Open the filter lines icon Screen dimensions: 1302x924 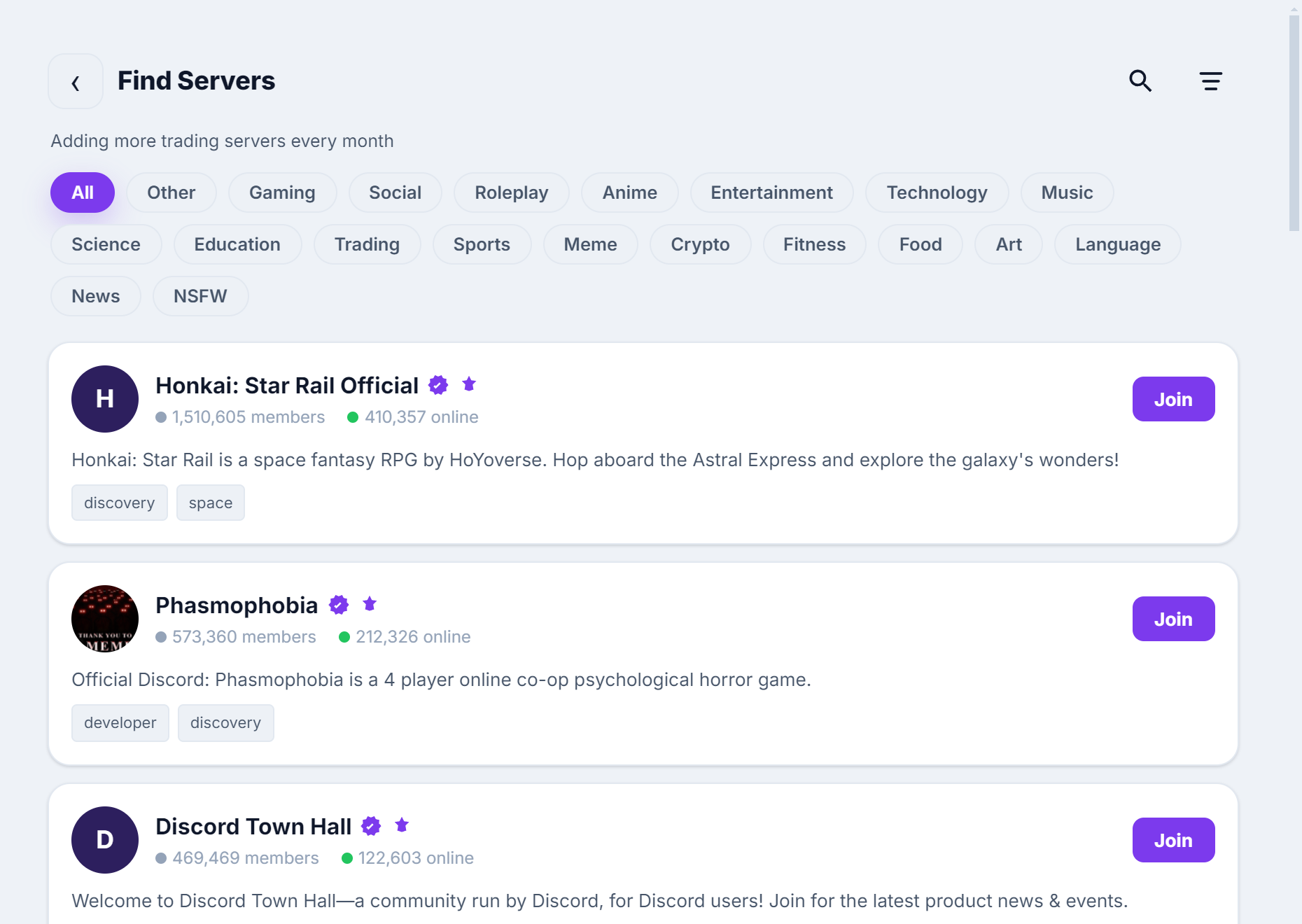tap(1210, 81)
